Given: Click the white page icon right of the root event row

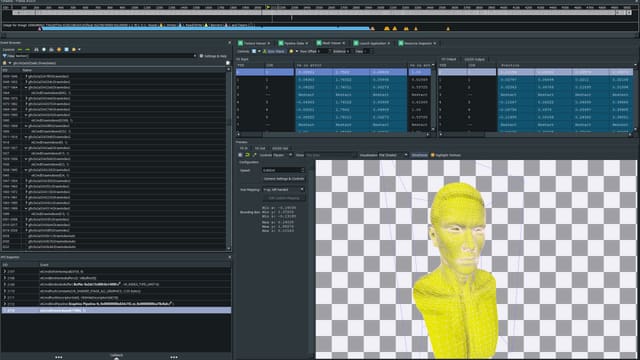Looking at the screenshot, I should tap(228, 63).
